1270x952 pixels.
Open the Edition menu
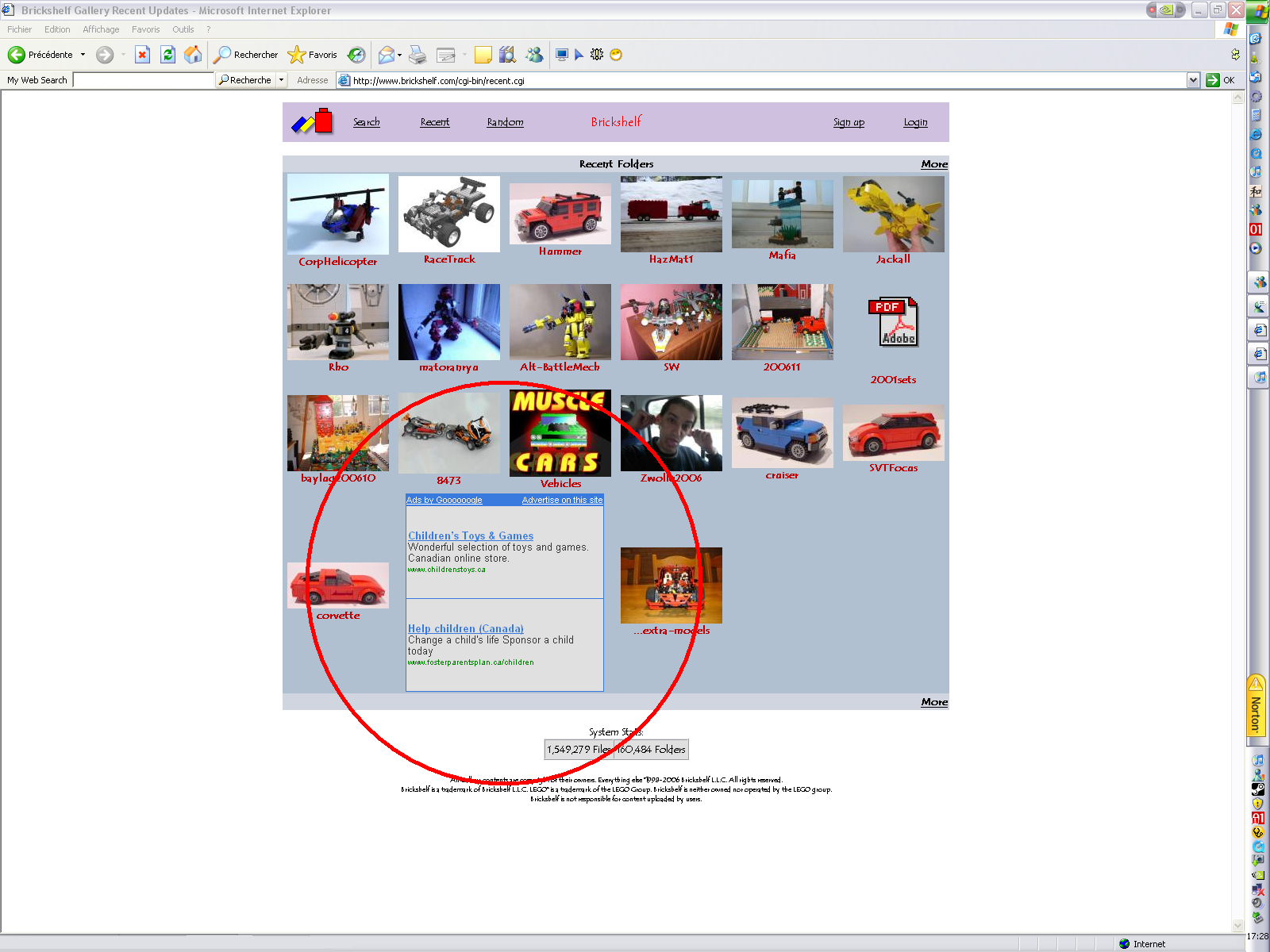(x=57, y=29)
